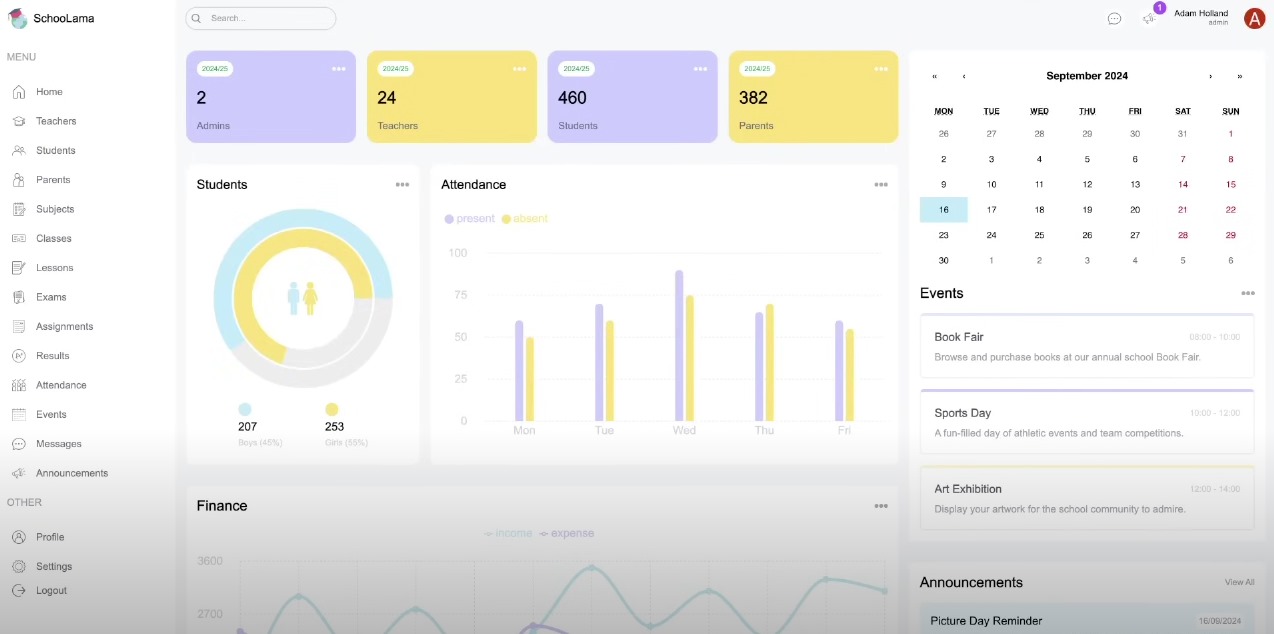Click the Attendance sidebar icon
The height and width of the screenshot is (634, 1274).
(x=18, y=385)
